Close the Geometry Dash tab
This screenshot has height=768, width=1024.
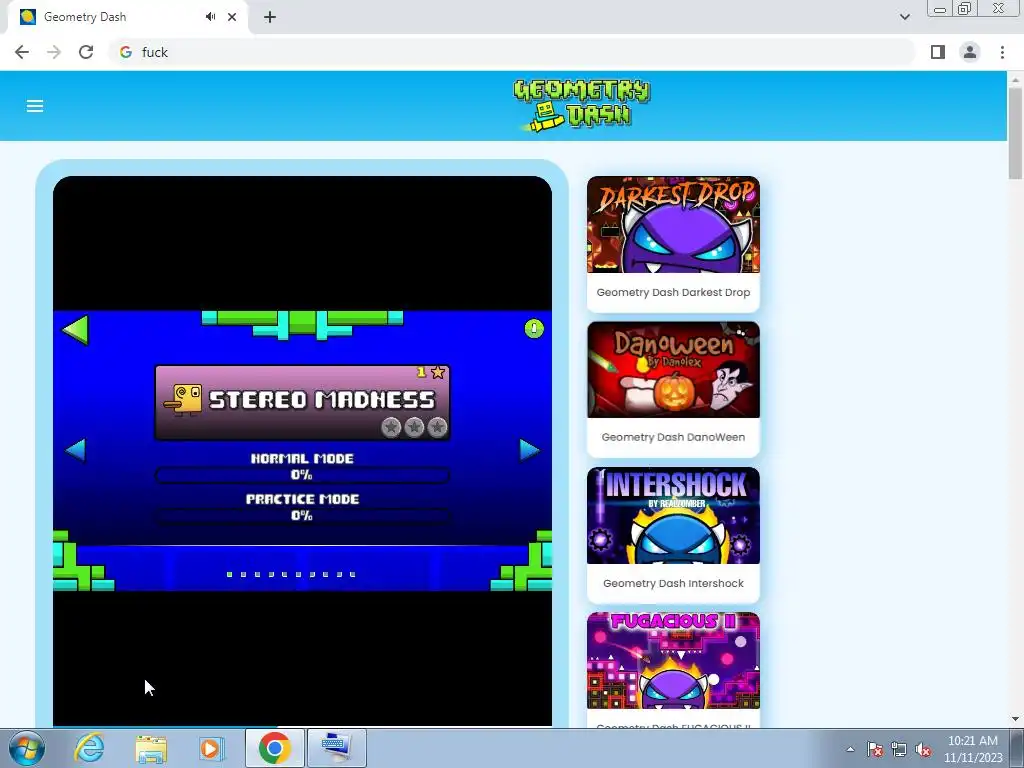pyautogui.click(x=232, y=17)
